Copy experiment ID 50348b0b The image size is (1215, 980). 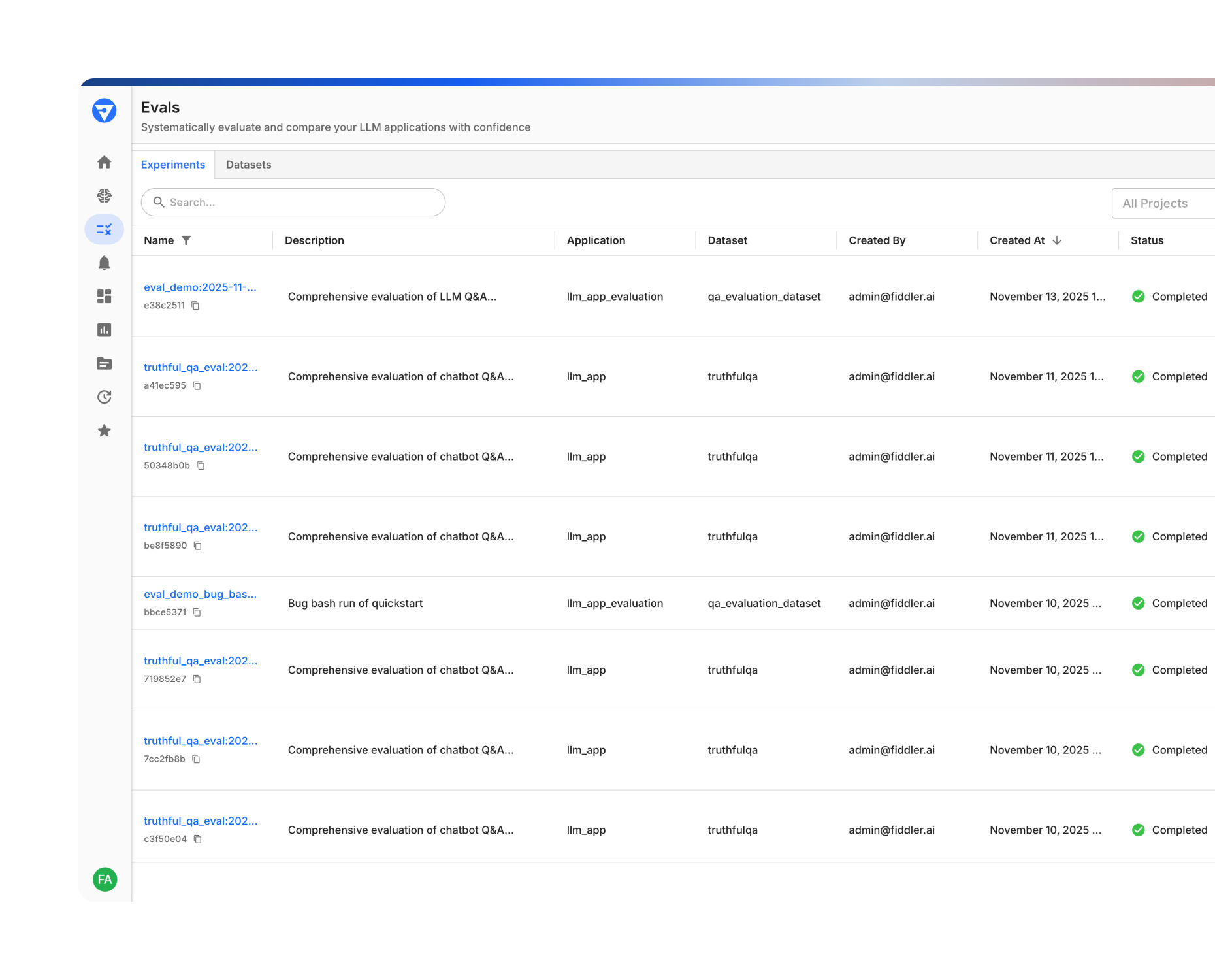201,466
